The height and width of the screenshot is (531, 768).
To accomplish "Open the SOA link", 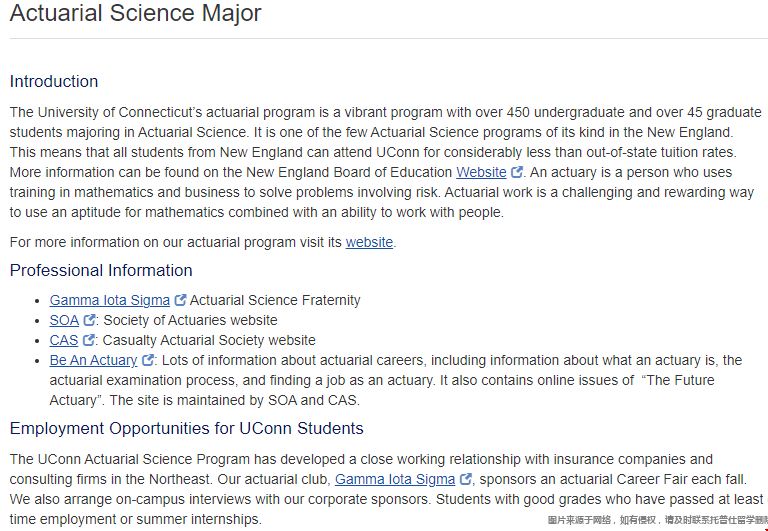I will click(64, 320).
